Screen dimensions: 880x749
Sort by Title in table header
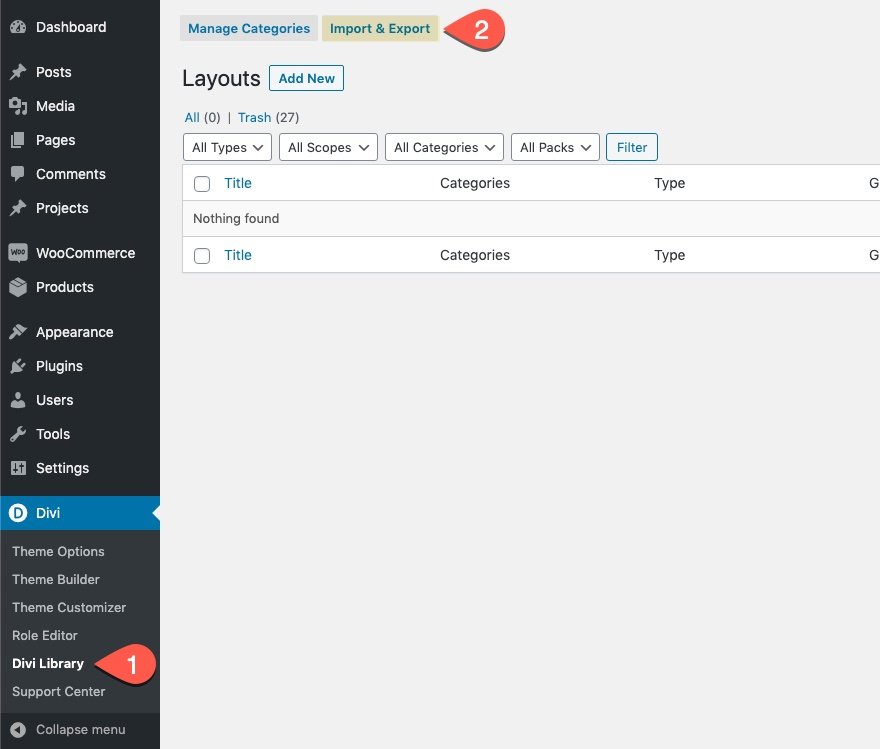(x=238, y=183)
